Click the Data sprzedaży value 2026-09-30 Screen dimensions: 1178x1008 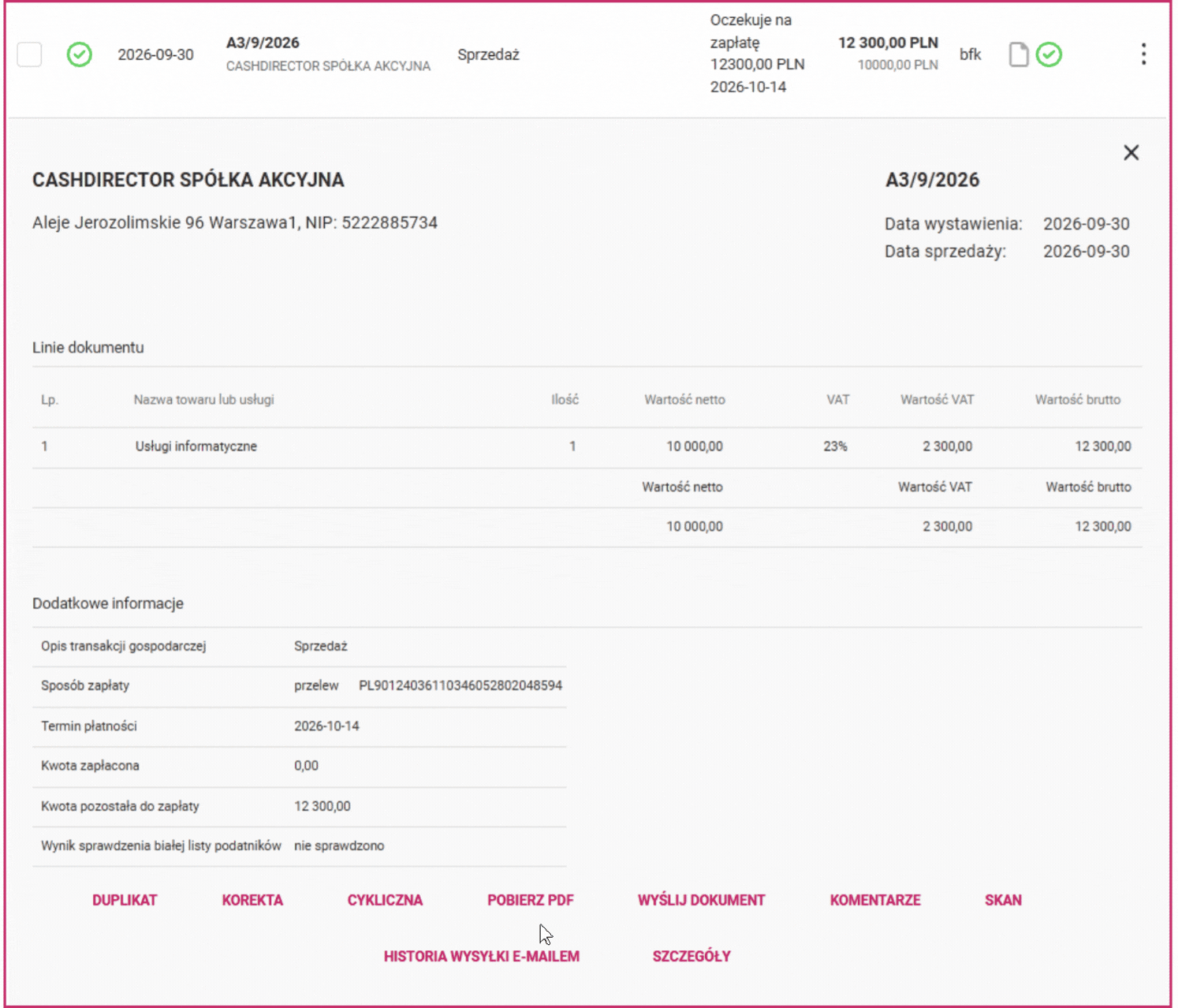pos(1087,252)
